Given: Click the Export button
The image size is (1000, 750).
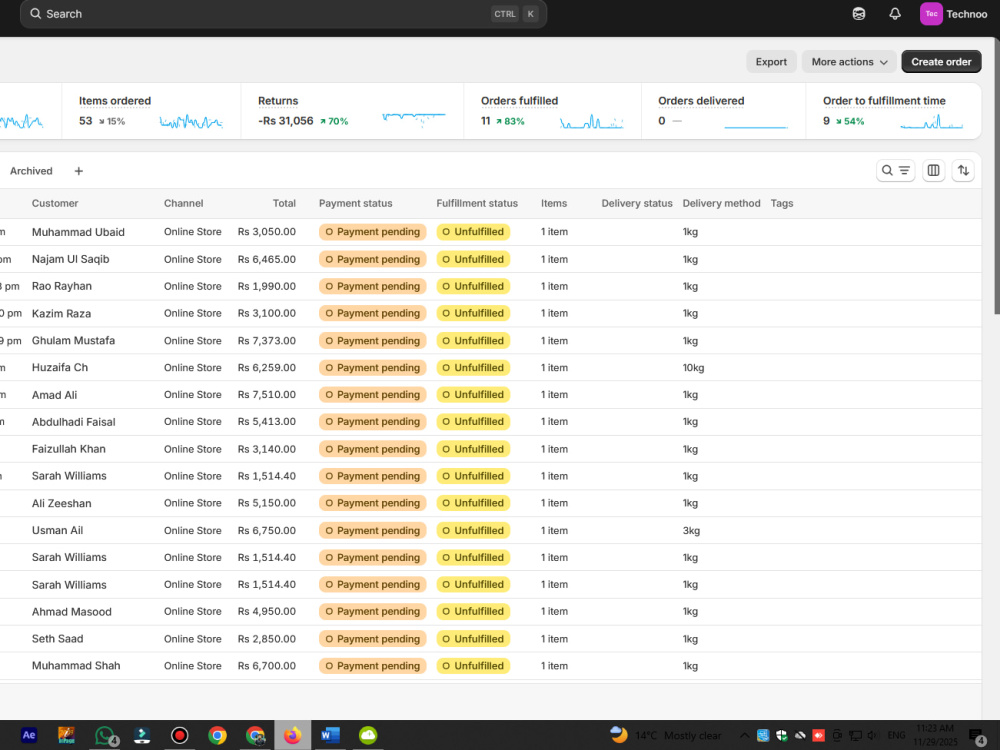Looking at the screenshot, I should [771, 62].
